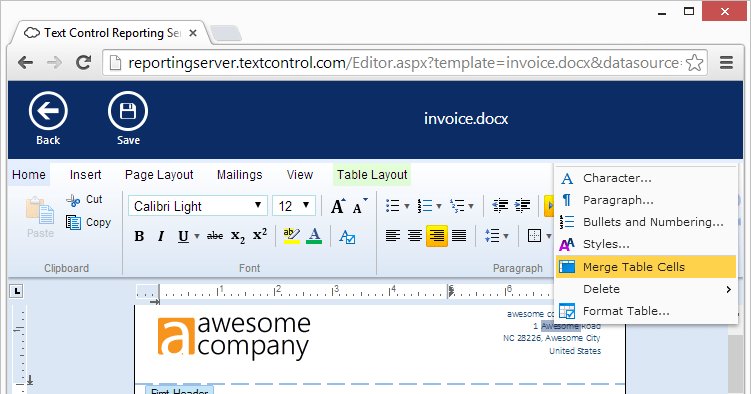Open Mailings ribbon tab

(239, 175)
